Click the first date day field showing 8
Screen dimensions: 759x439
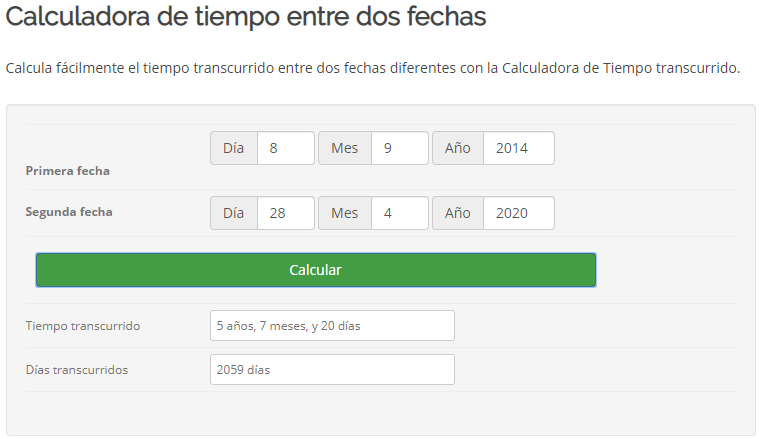click(x=285, y=148)
